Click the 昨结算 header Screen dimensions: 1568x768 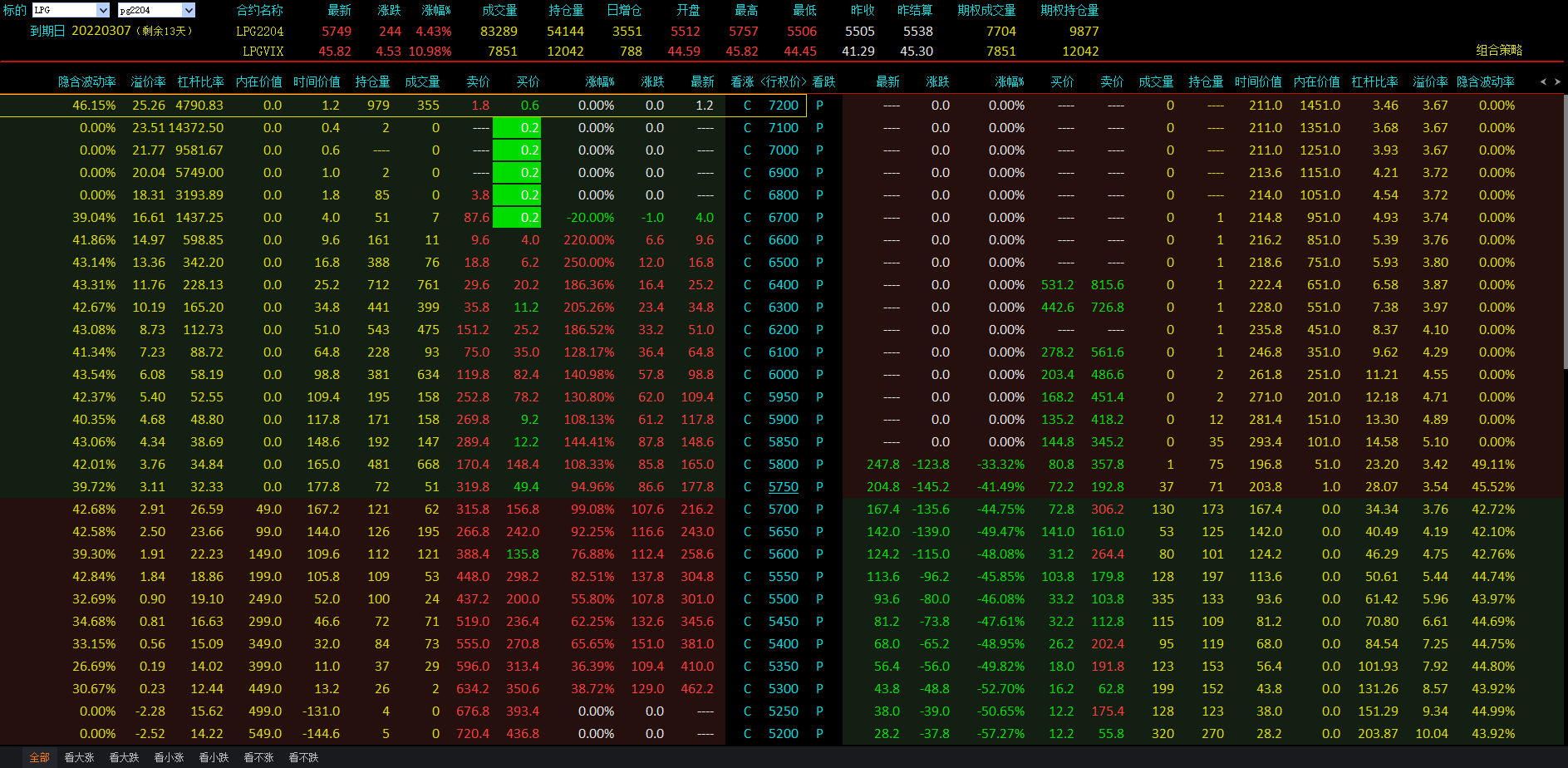pos(915,10)
